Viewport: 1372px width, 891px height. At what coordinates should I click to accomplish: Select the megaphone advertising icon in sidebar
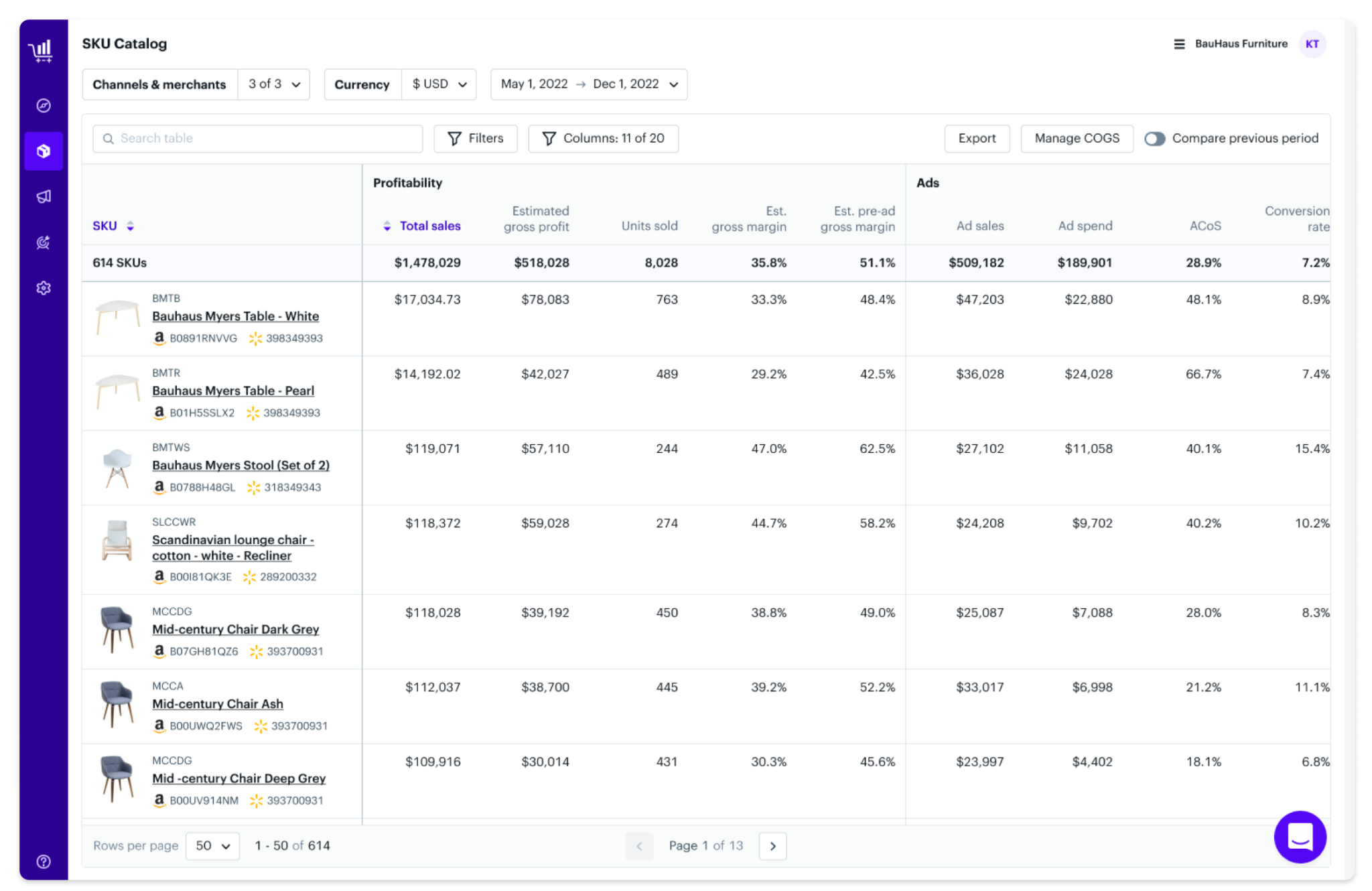coord(43,196)
